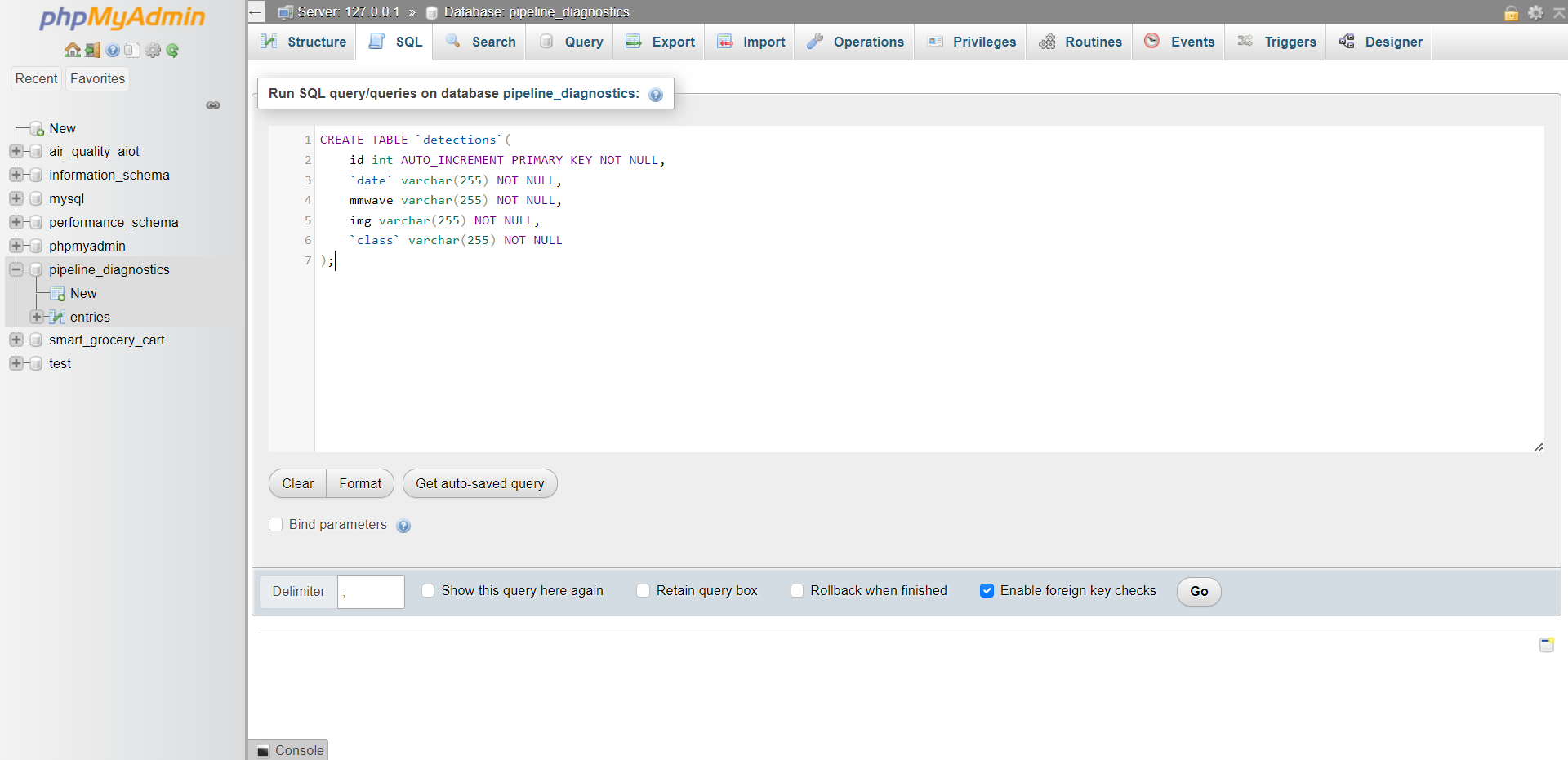Expand the mysql database tree

16,198
